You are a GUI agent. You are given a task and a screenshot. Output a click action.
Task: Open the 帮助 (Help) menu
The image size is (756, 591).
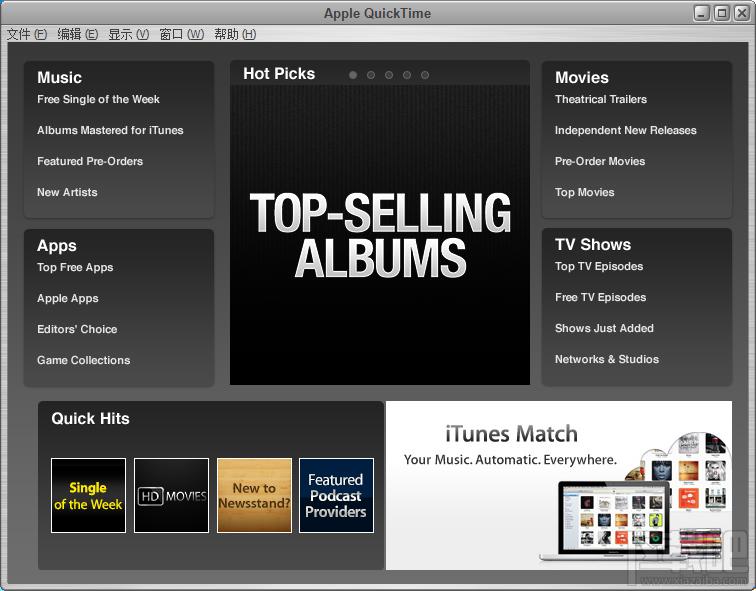[x=235, y=34]
